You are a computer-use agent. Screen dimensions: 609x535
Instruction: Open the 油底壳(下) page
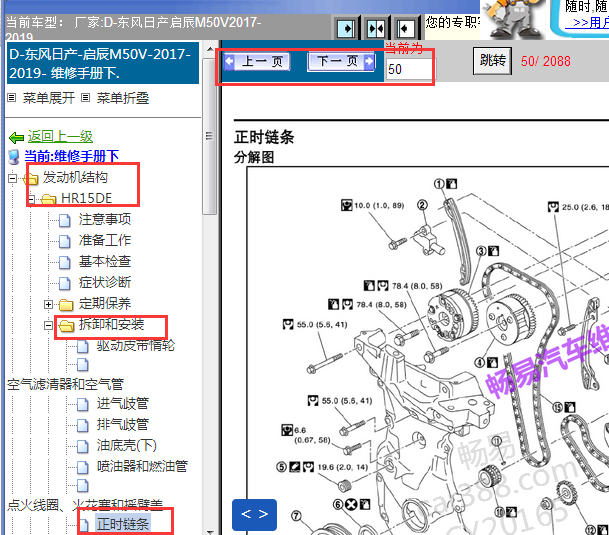click(x=127, y=445)
